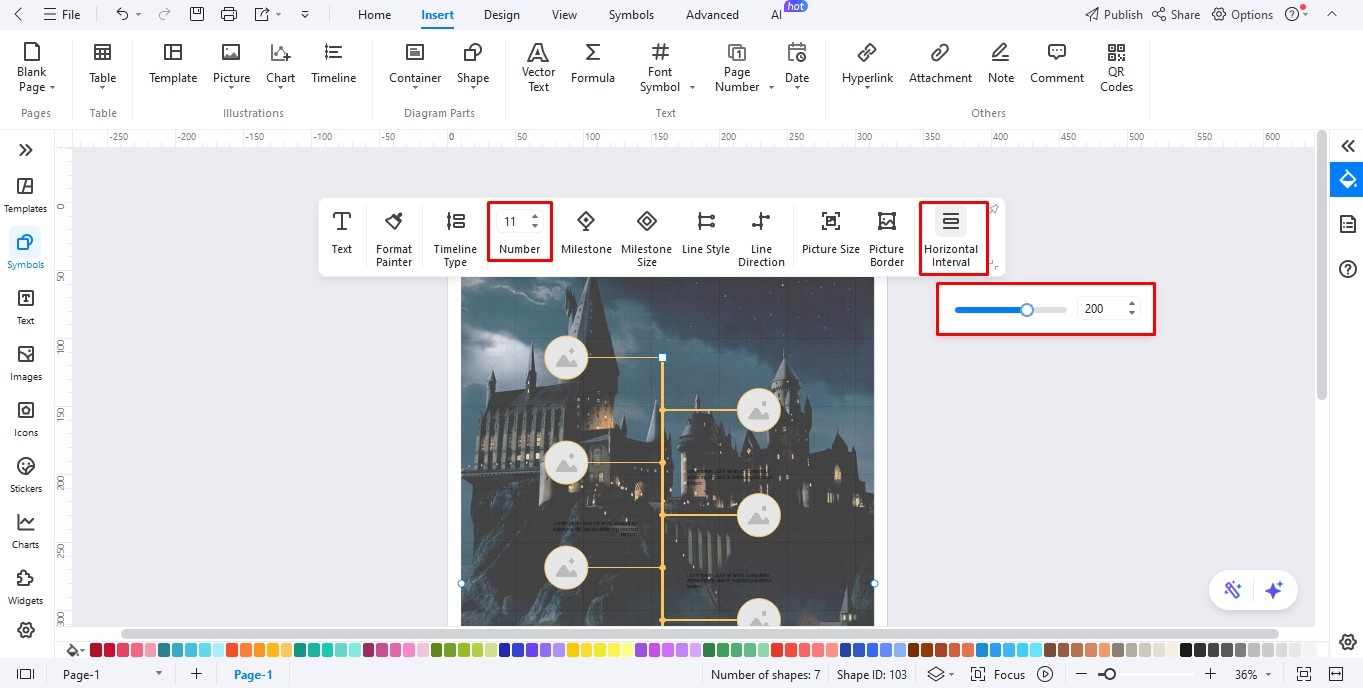Viewport: 1363px width, 688px height.
Task: Toggle Horizontal Interval option
Action: 951,239
